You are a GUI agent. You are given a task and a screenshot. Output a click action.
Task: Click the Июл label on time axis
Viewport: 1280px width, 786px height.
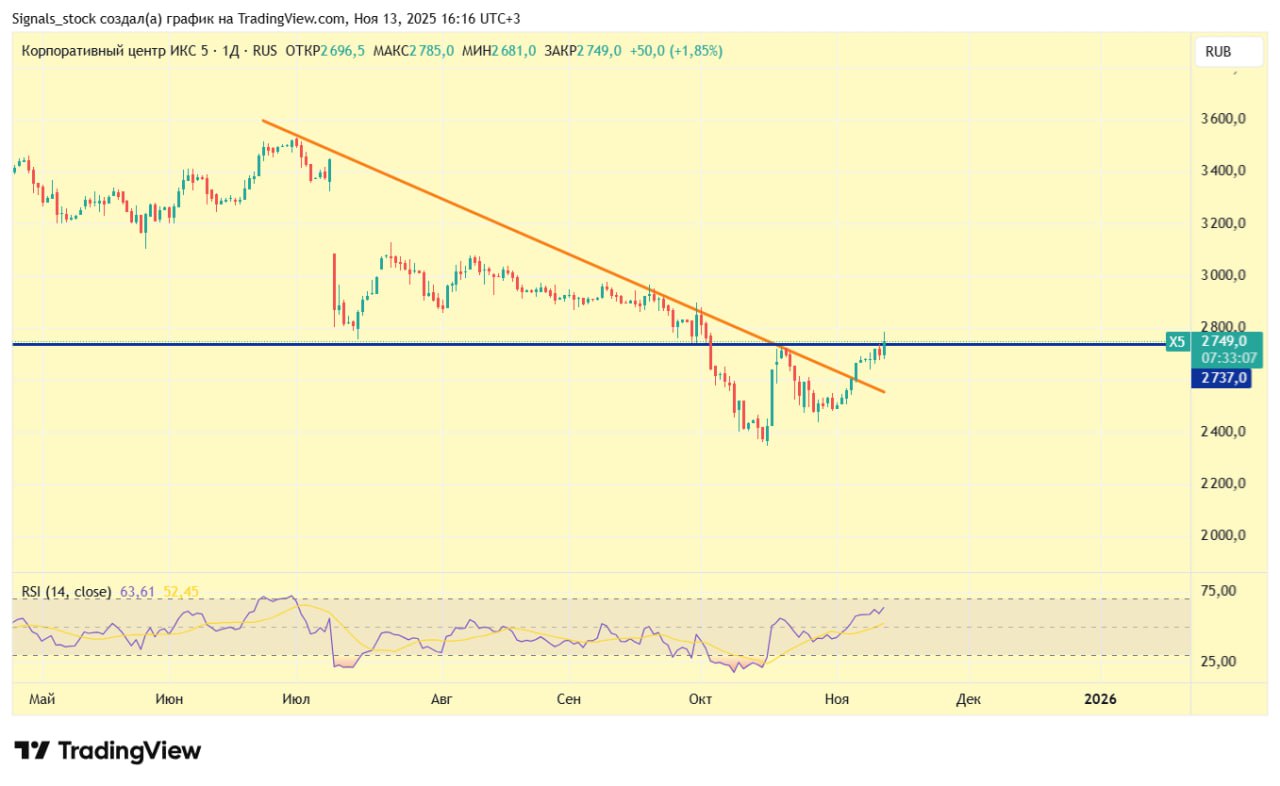pyautogui.click(x=295, y=699)
